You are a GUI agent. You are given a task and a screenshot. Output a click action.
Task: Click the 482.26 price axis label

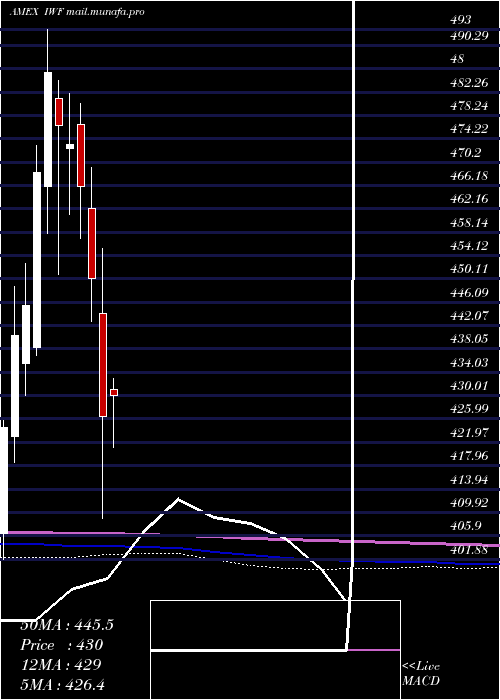click(x=469, y=83)
